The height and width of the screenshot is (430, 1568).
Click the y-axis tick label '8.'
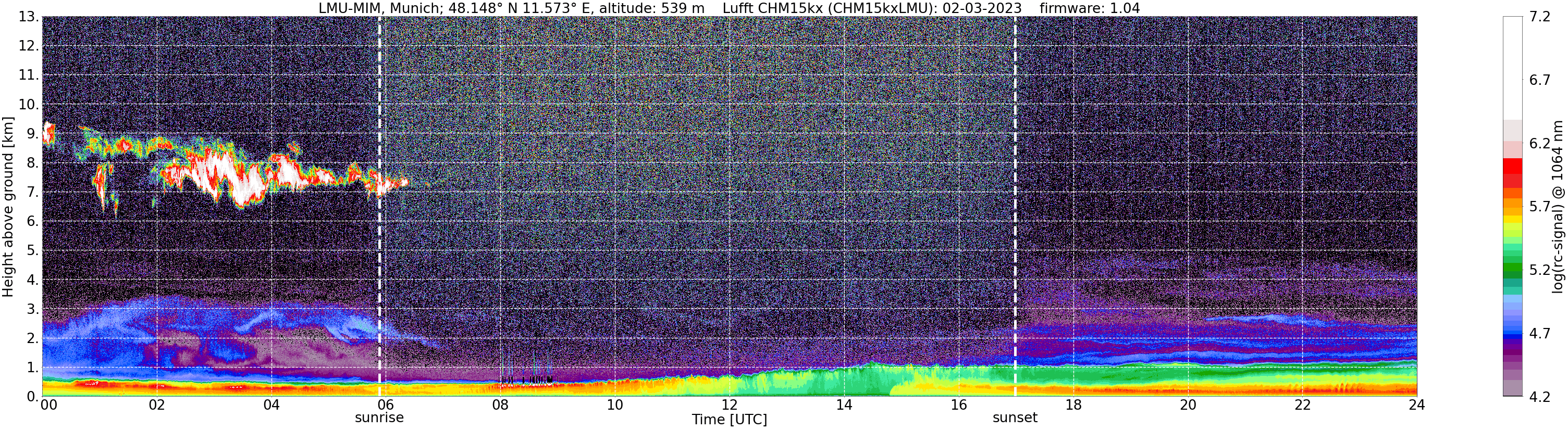click(33, 162)
